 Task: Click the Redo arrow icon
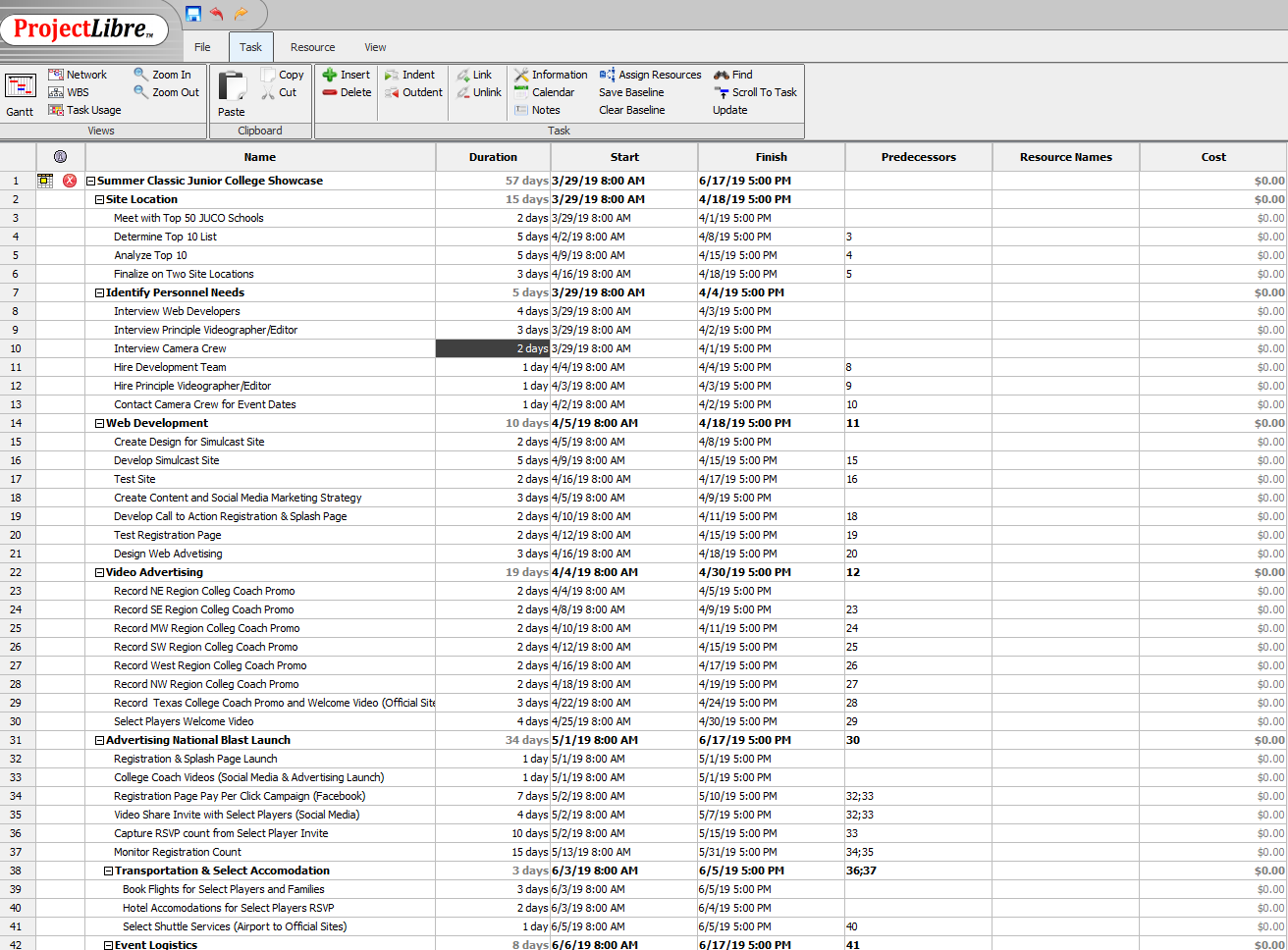click(x=241, y=14)
